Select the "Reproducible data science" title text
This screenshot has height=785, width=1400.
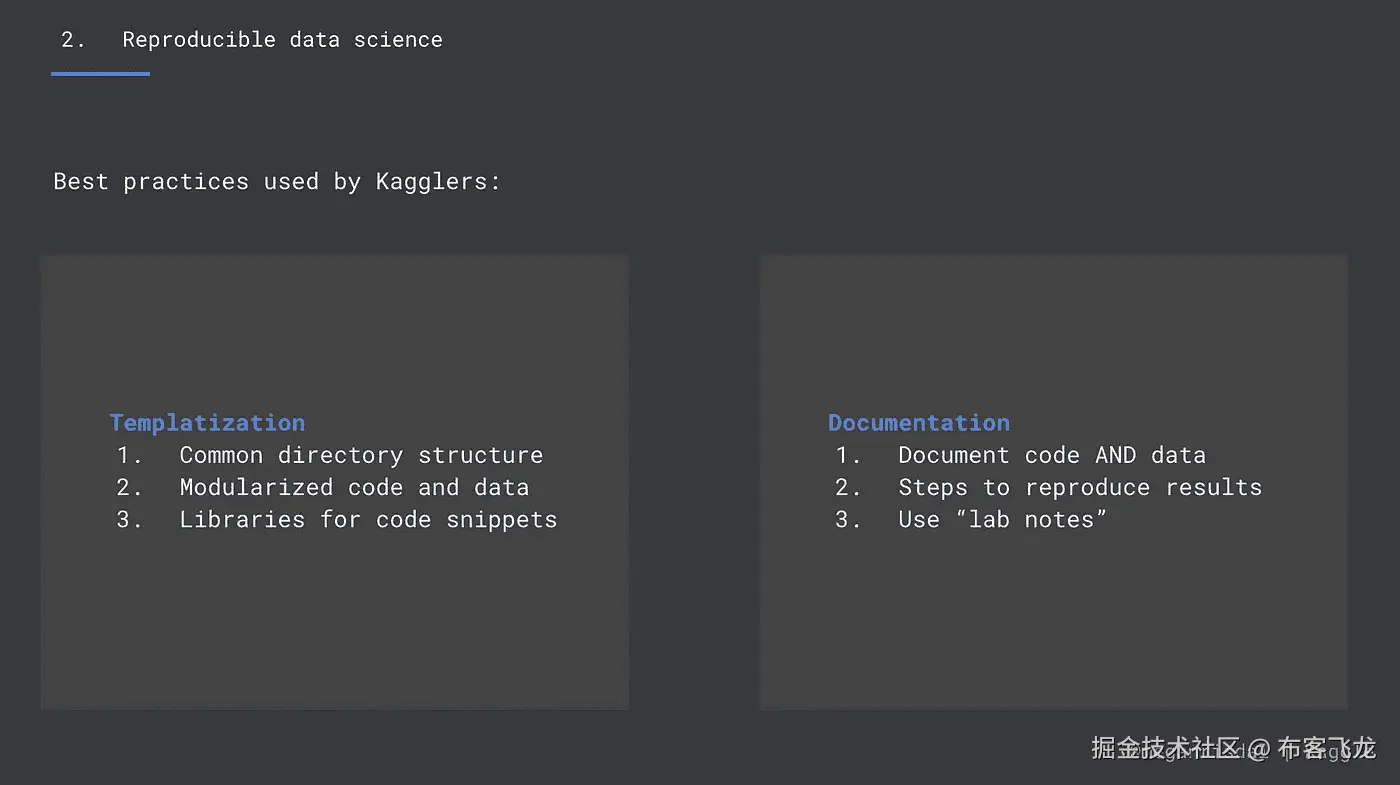pos(282,40)
